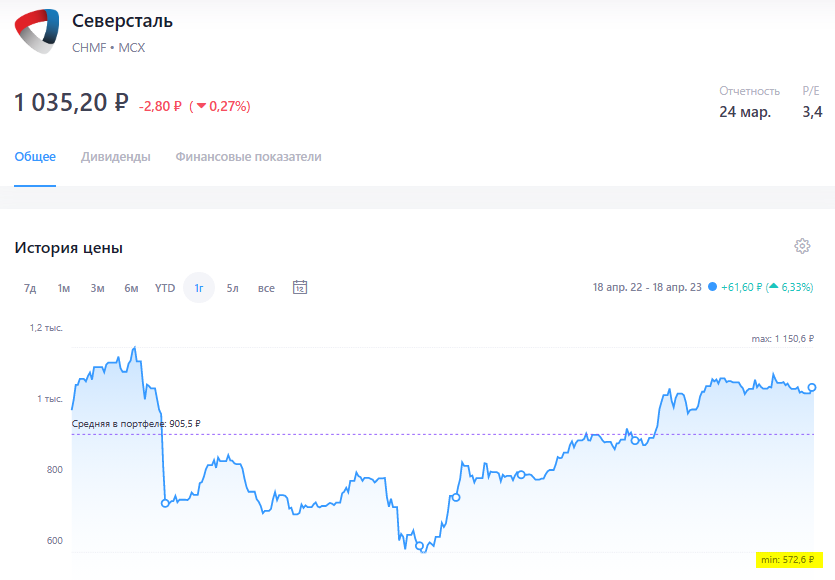
Task: Click the endpoint marker on the price line
Action: point(812,388)
